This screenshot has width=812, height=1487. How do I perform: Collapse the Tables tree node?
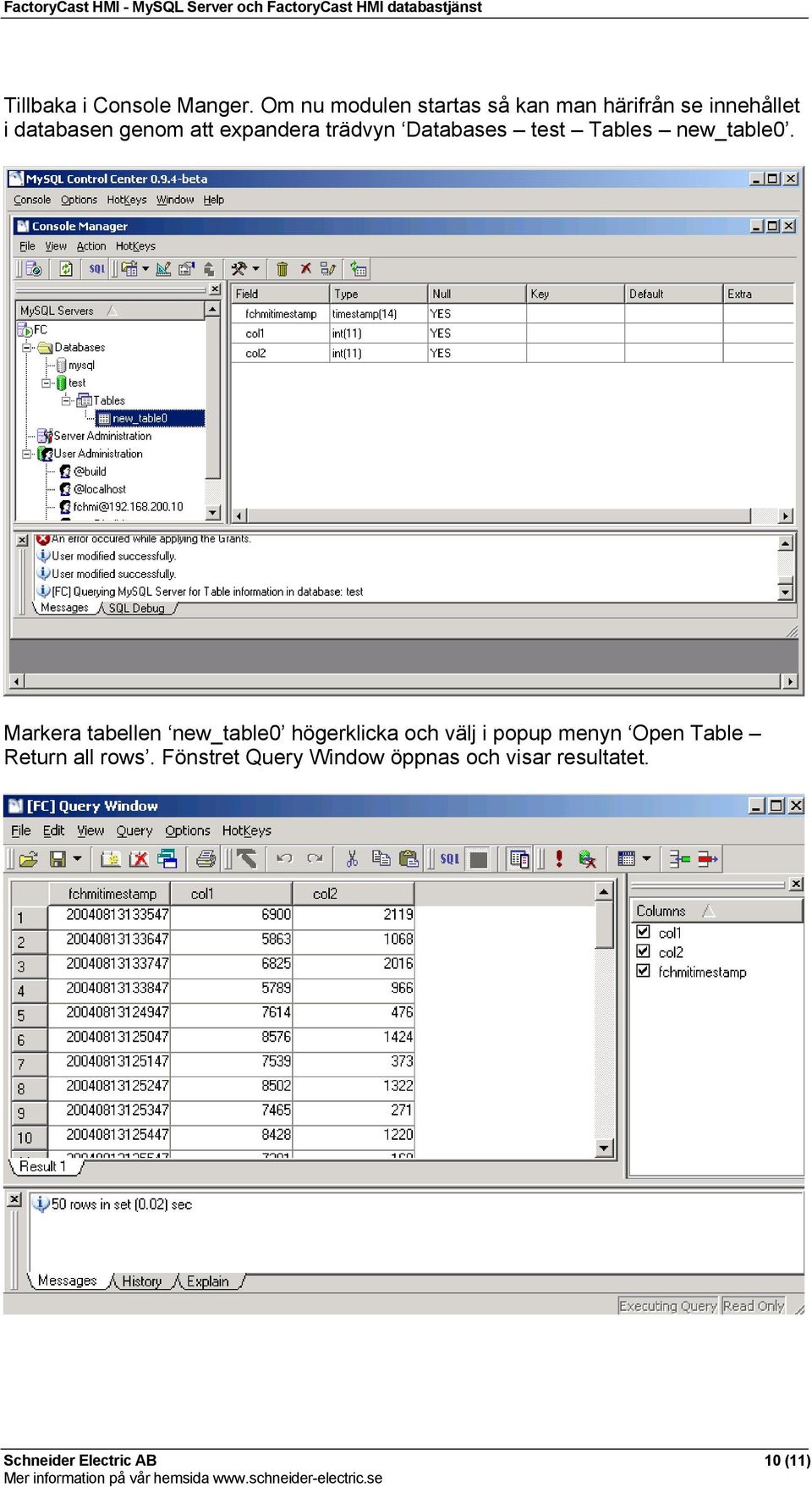click(x=66, y=400)
